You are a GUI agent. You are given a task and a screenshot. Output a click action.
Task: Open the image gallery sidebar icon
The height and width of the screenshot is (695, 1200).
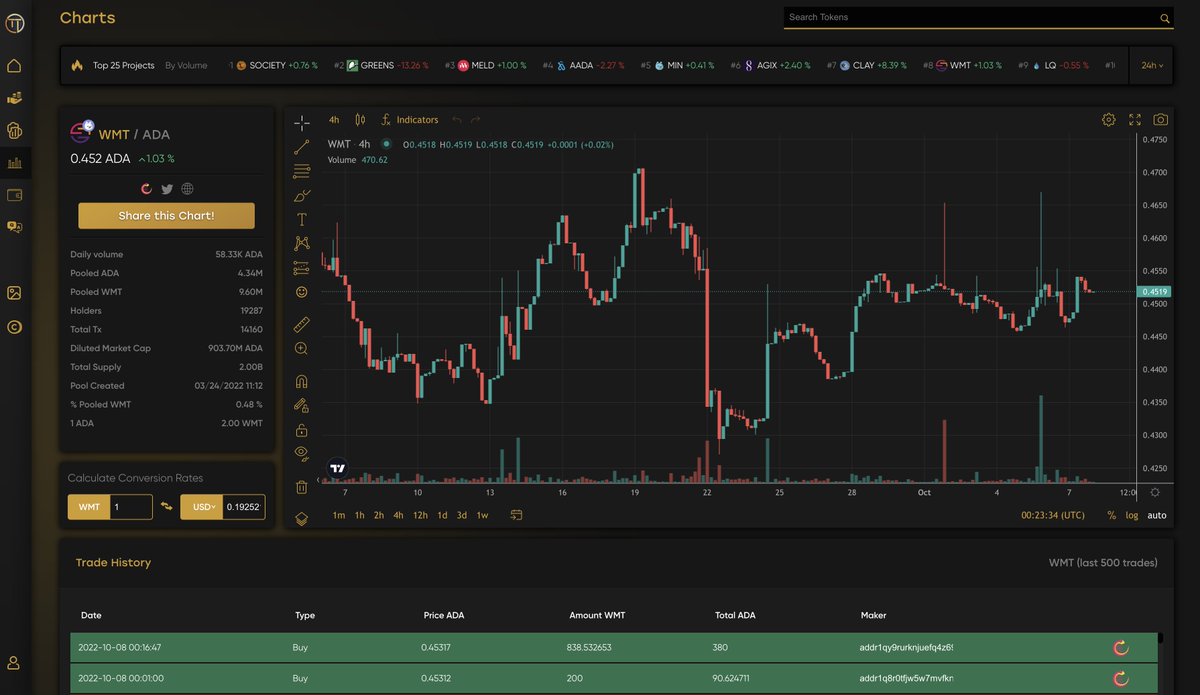(x=14, y=293)
